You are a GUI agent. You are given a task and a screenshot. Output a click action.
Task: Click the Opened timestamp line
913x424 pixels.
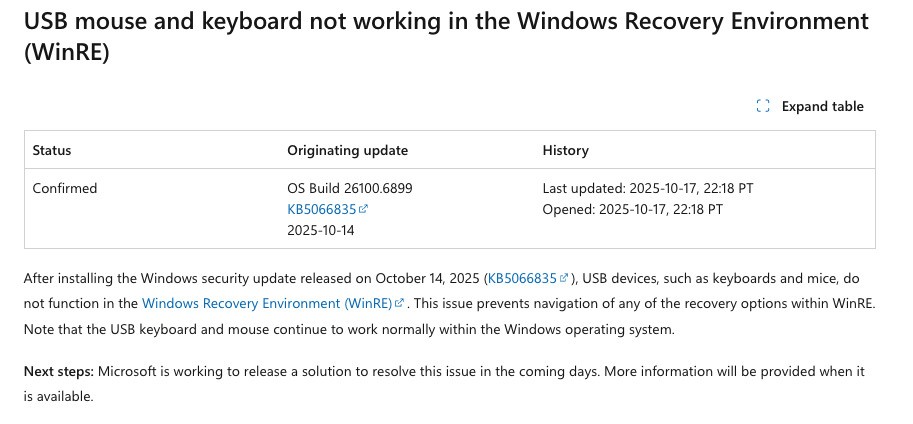tap(632, 209)
